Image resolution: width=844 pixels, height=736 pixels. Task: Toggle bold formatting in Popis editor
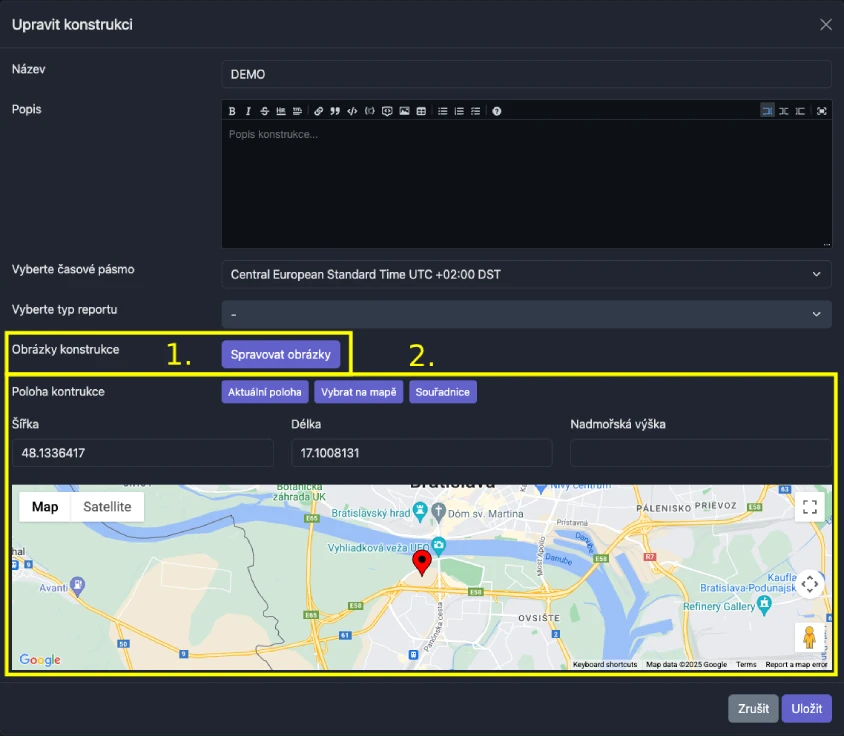point(232,111)
